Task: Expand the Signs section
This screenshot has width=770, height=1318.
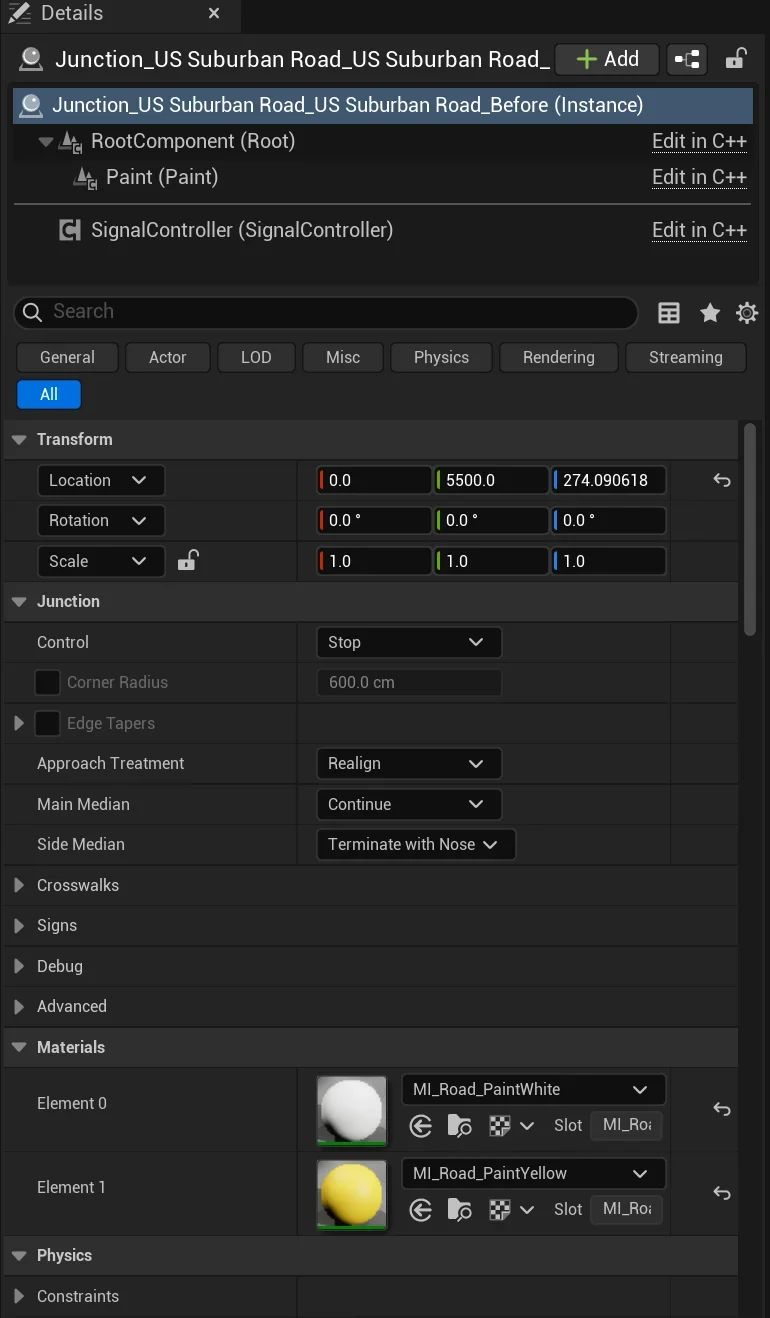Action: [18, 926]
